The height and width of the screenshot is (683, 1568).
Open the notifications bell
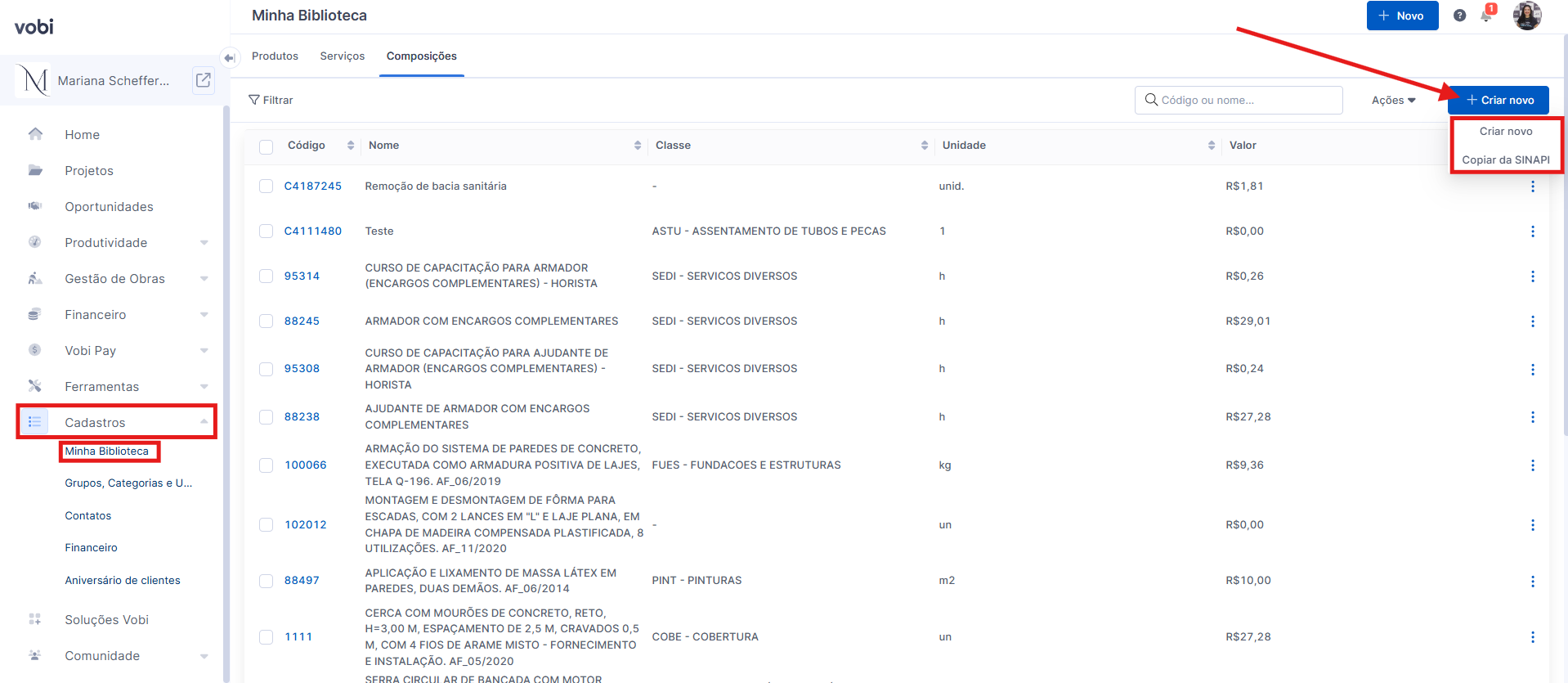tap(1486, 16)
